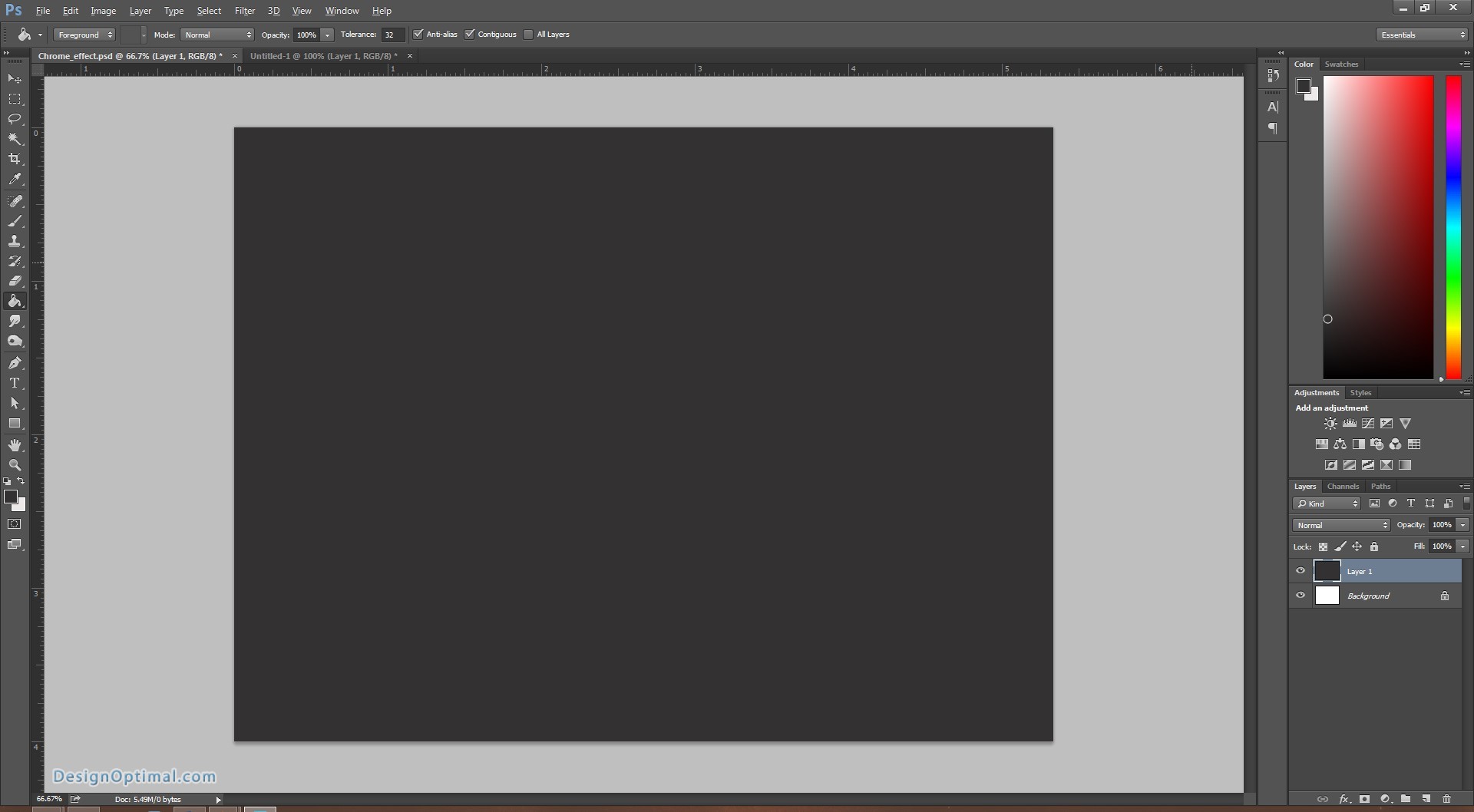Delete layer with trash icon
The image size is (1474, 812).
1446,799
